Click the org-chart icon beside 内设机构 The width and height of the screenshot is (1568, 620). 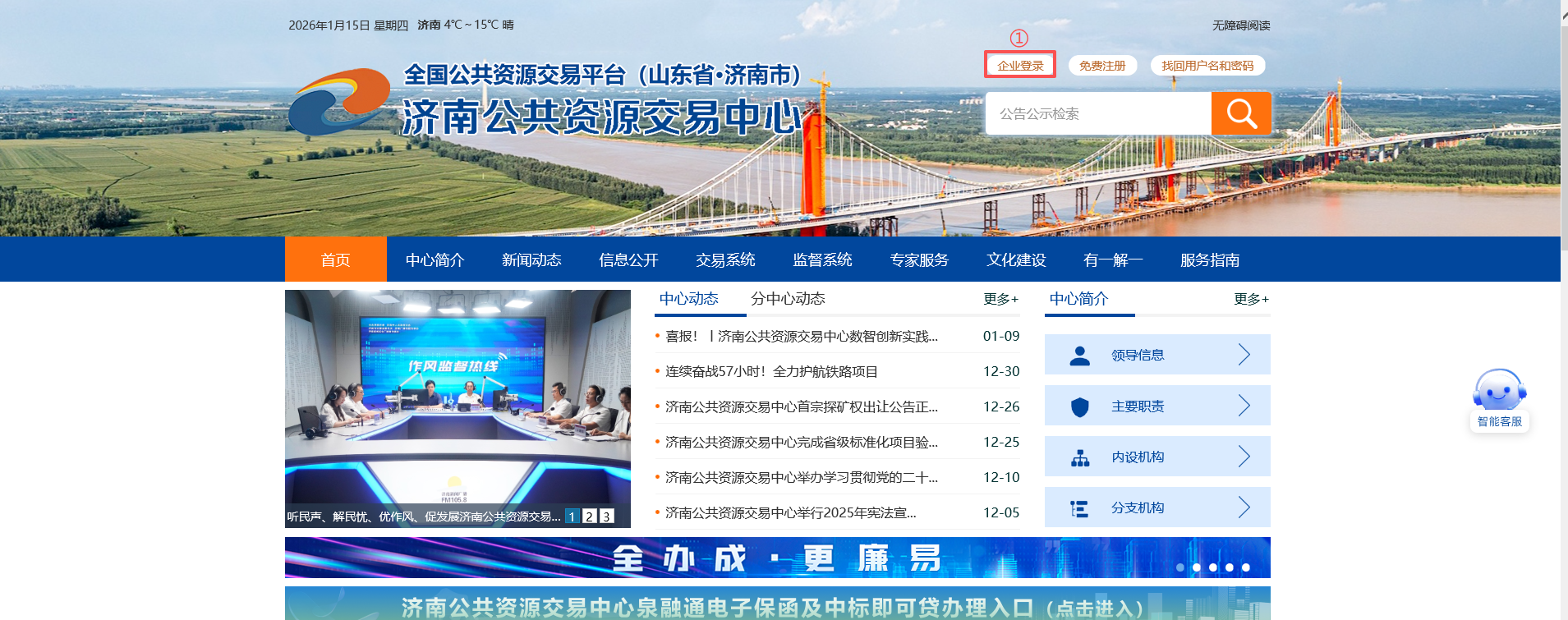click(1080, 457)
